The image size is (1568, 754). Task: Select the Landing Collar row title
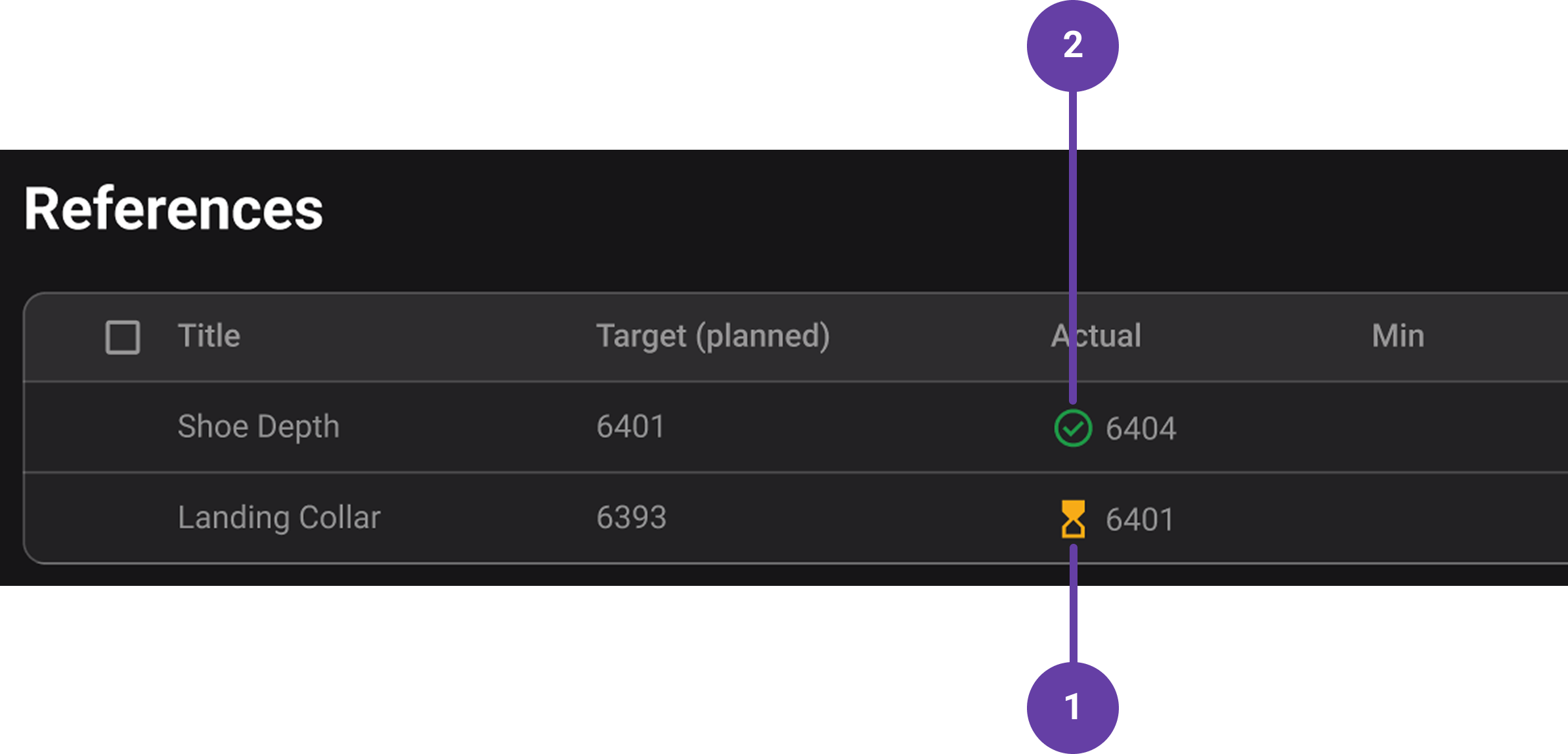point(279,518)
